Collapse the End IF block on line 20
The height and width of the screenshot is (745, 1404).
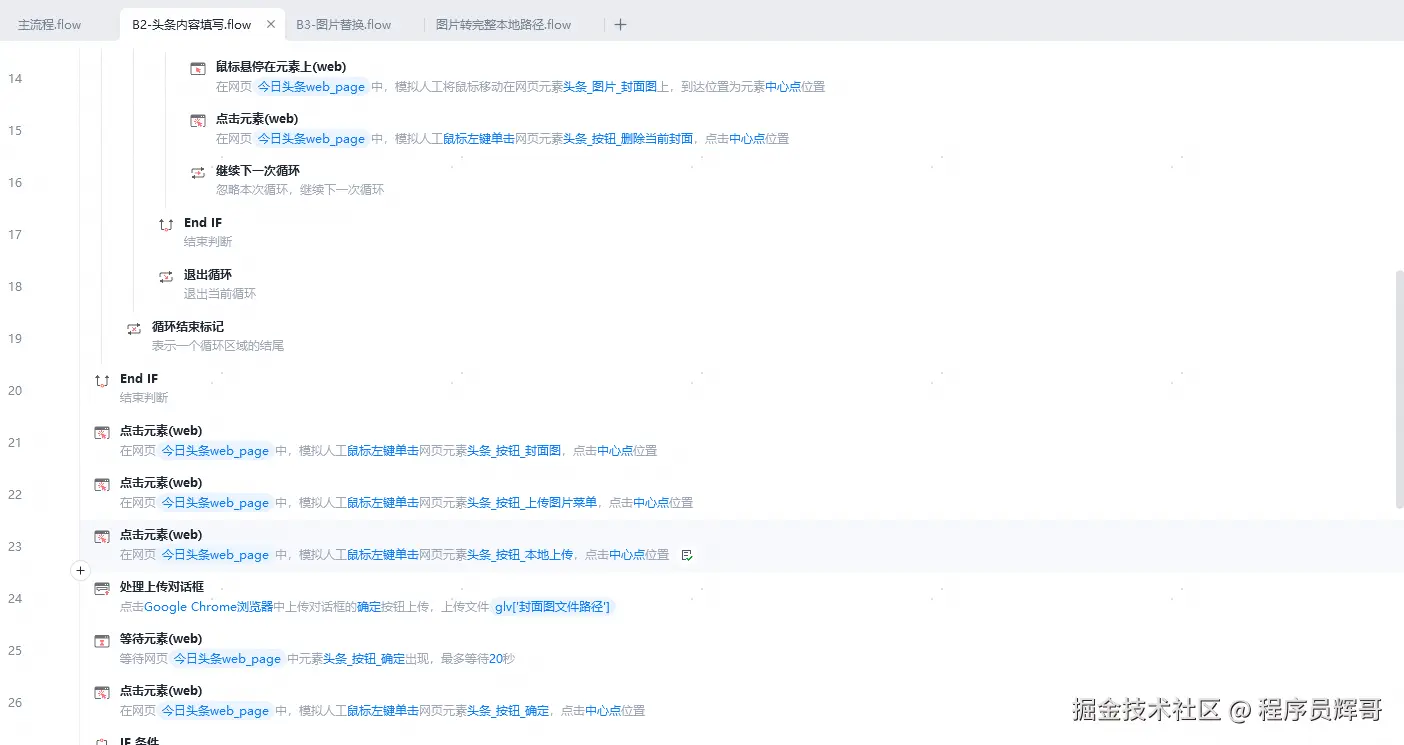pyautogui.click(x=101, y=379)
